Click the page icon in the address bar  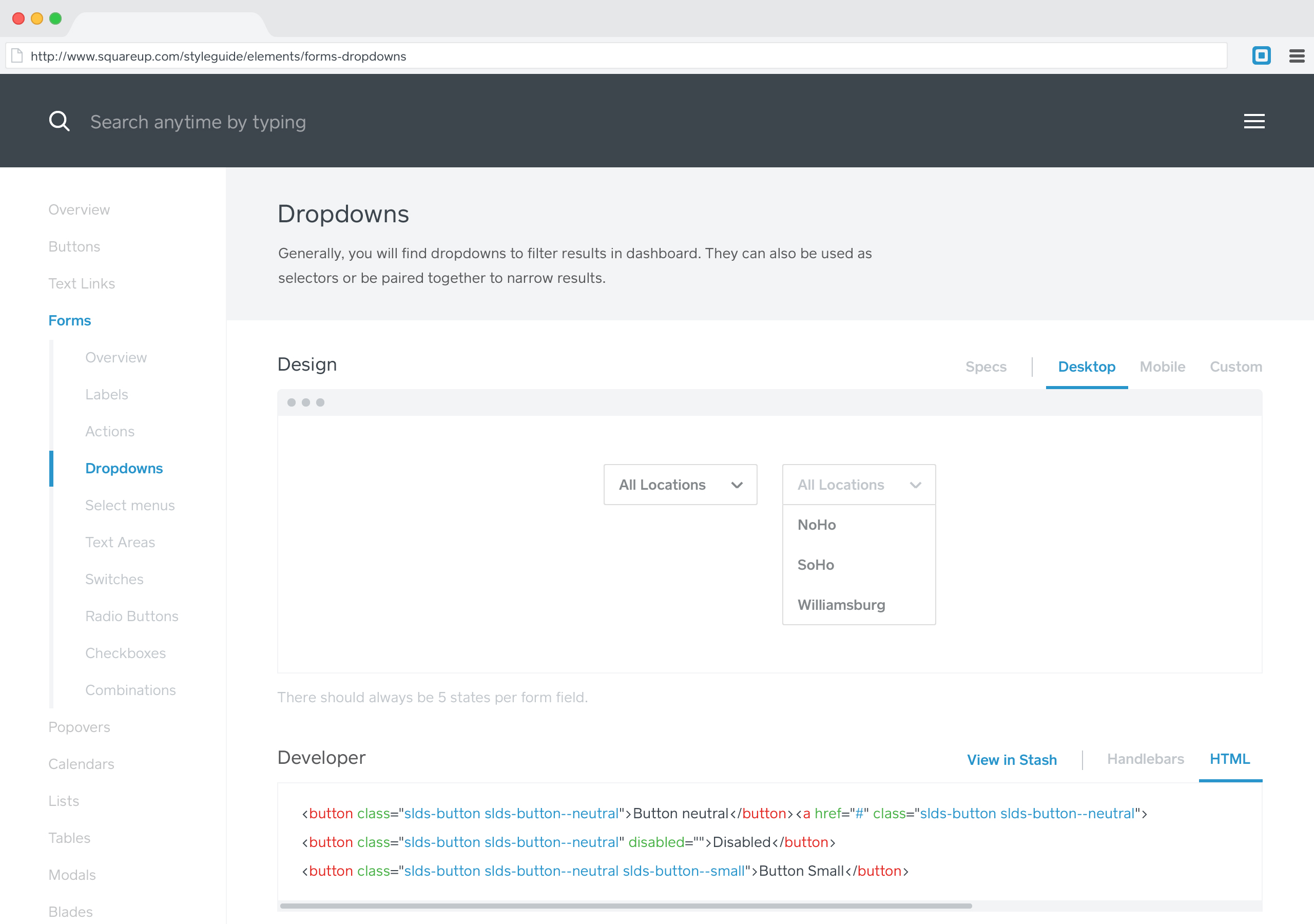(x=17, y=55)
